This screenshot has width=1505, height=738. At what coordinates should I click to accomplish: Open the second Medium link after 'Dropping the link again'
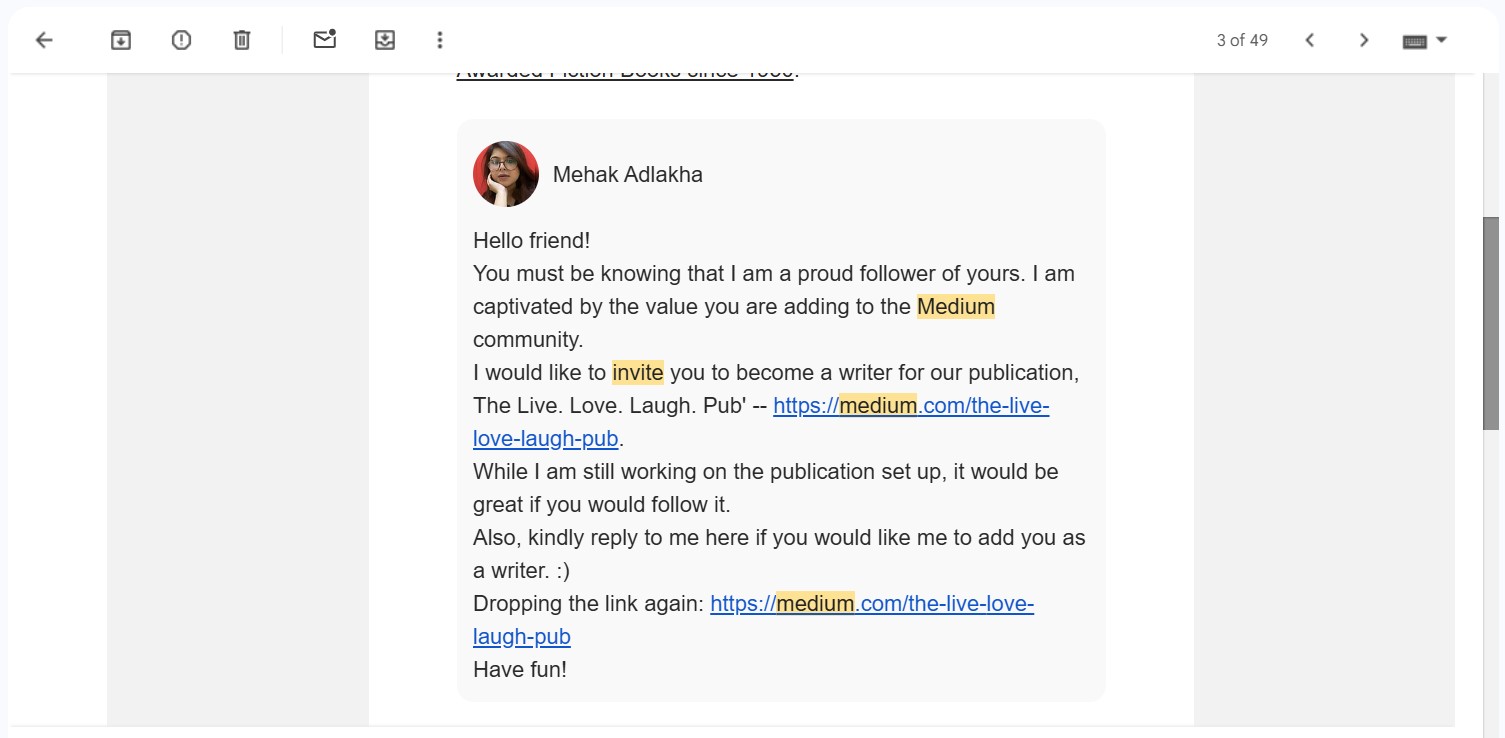(x=871, y=604)
